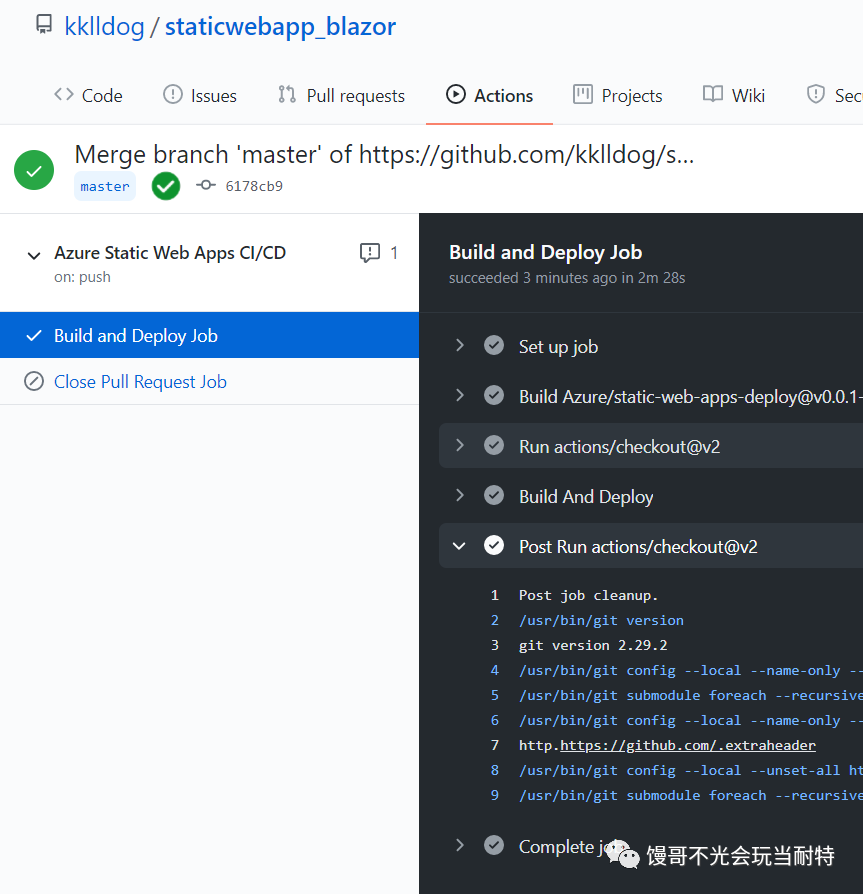Click the skipped icon for Close Pull Request Job
Screen dimensions: 863x894
pos(34,381)
